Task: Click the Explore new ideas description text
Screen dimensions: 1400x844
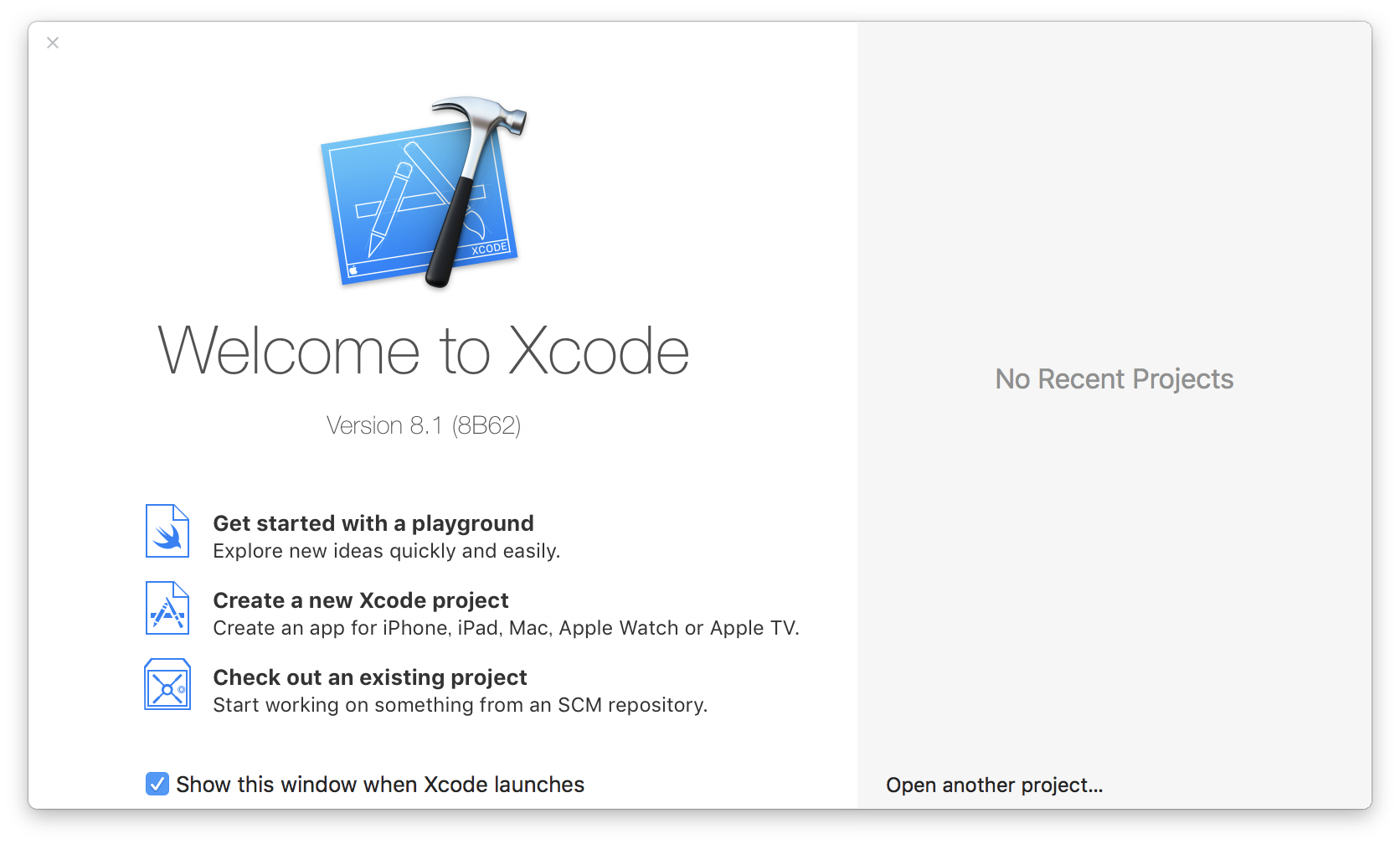Action: click(x=388, y=551)
